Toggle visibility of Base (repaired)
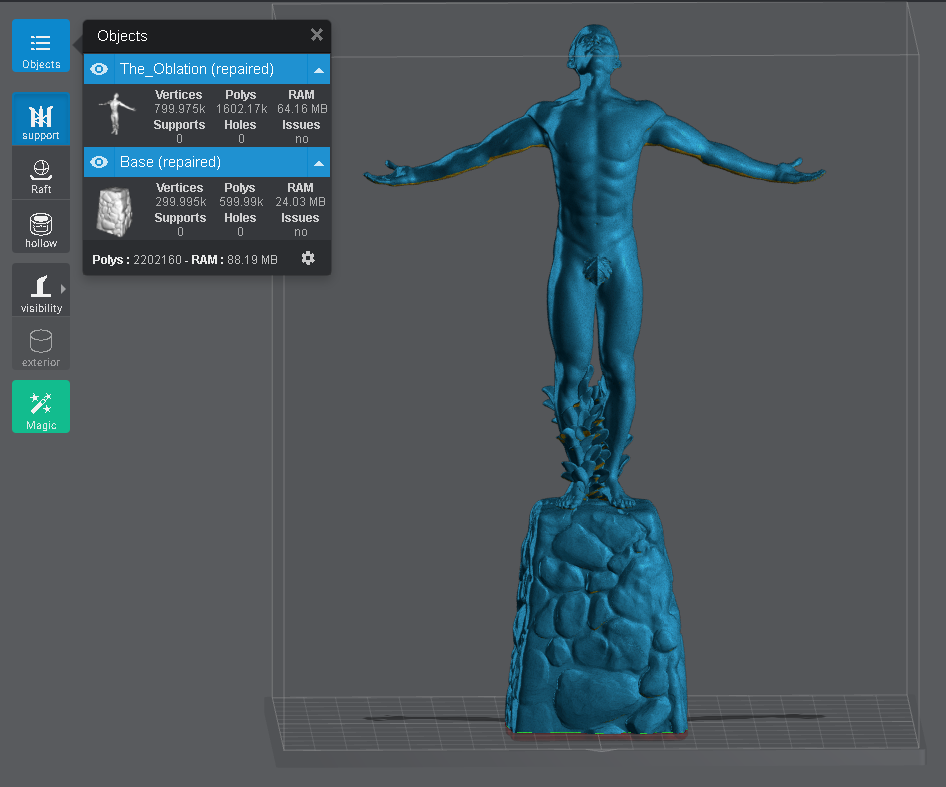946x787 pixels. pyautogui.click(x=98, y=162)
